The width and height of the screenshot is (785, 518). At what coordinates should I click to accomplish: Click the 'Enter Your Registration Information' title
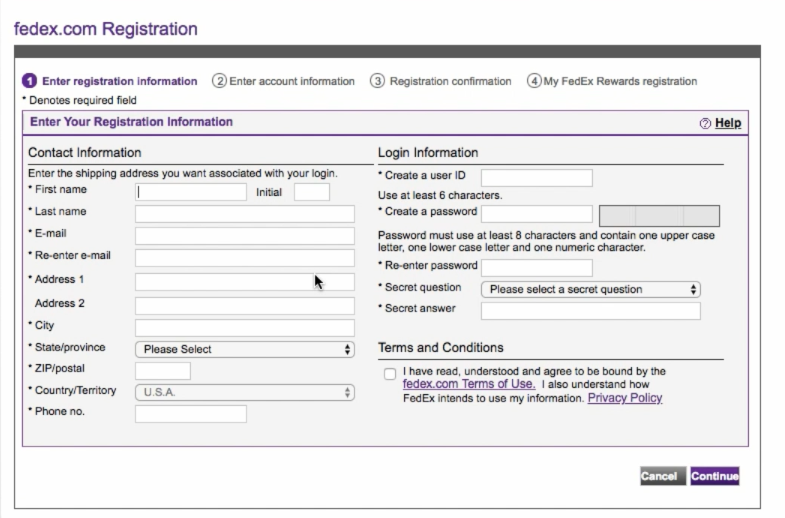pos(131,122)
